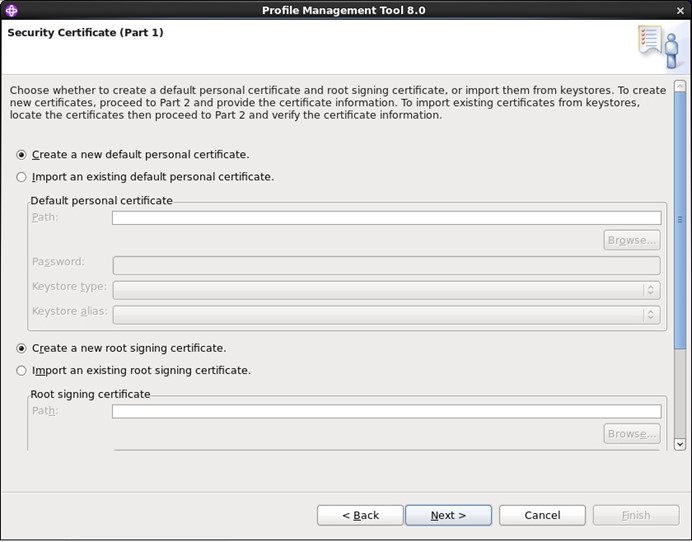692x542 pixels.
Task: Click the scrollbar down arrow
Action: click(681, 443)
